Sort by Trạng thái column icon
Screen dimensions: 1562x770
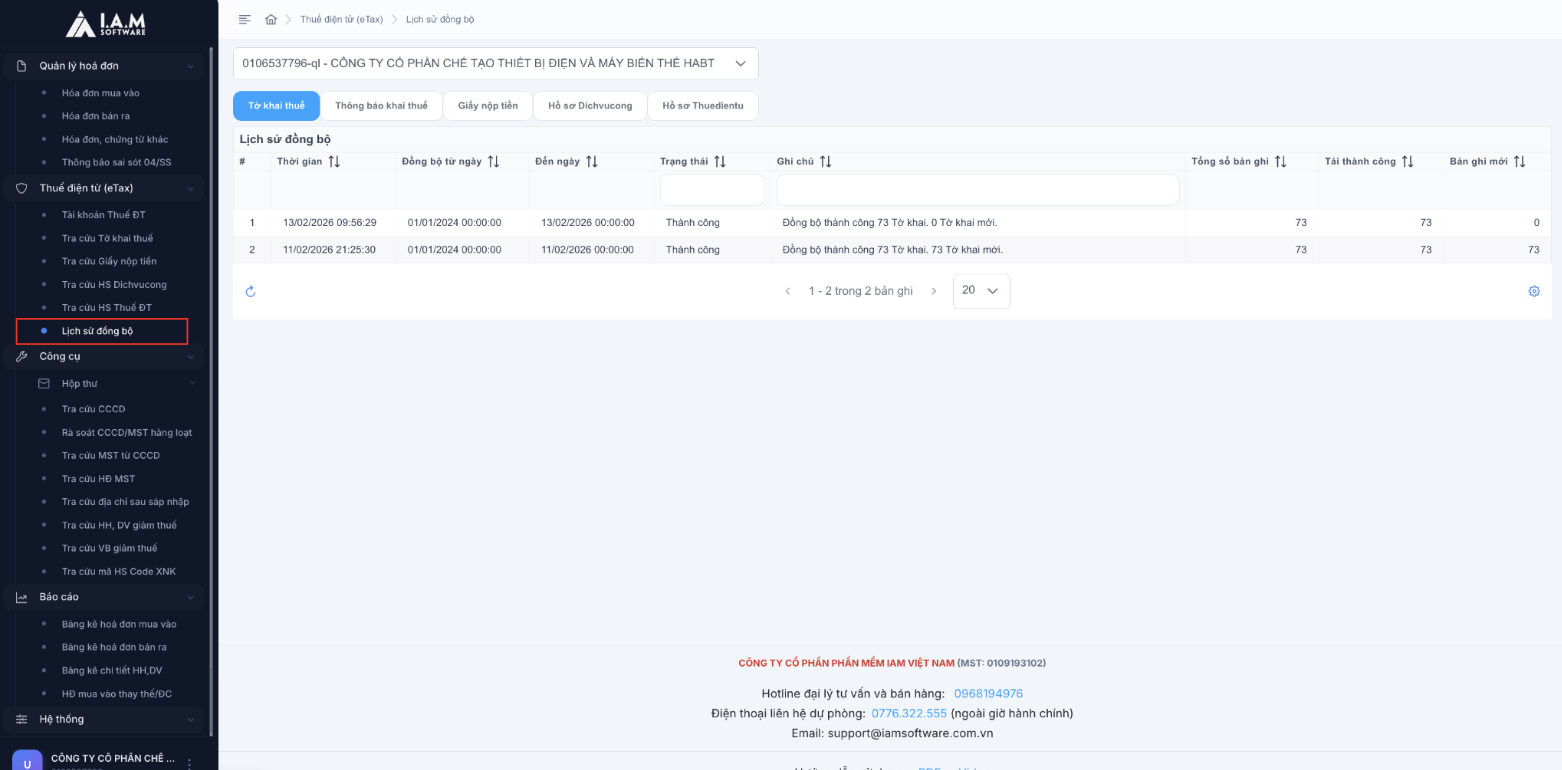coord(720,162)
